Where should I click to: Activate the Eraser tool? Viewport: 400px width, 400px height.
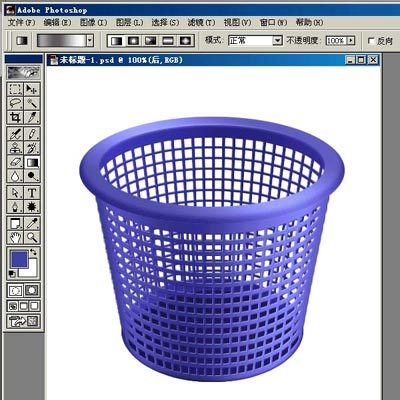[x=15, y=162]
